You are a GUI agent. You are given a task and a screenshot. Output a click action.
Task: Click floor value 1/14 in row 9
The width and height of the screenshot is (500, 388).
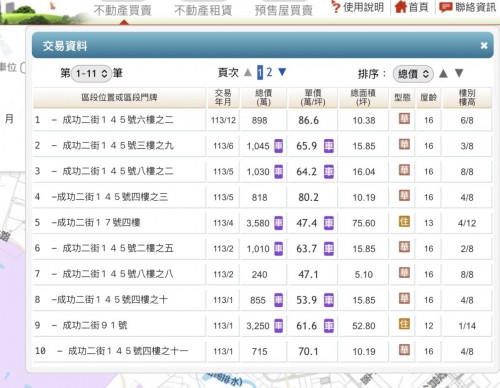(x=467, y=326)
